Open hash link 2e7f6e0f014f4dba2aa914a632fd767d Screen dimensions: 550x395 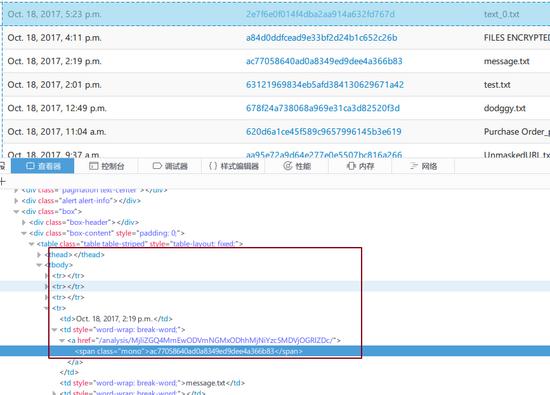320,14
